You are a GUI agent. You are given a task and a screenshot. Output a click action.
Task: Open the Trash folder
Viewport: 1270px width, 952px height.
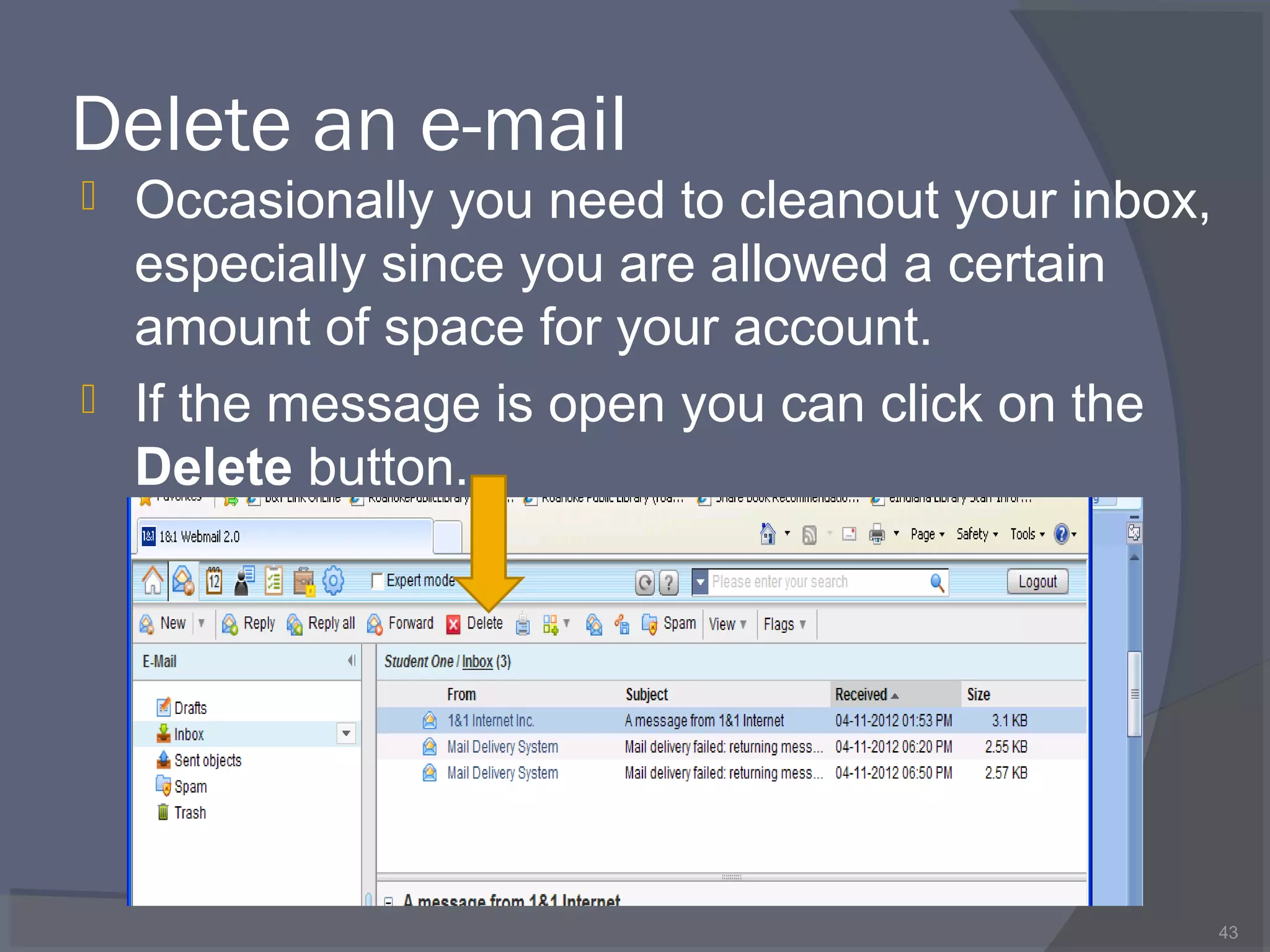coord(182,812)
